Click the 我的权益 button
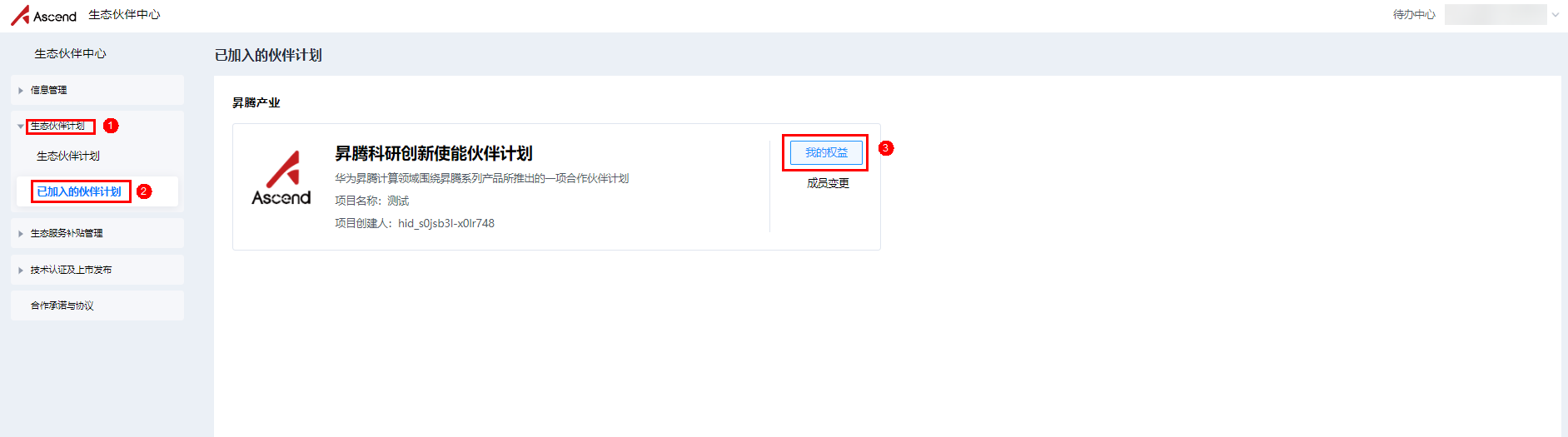 (826, 152)
